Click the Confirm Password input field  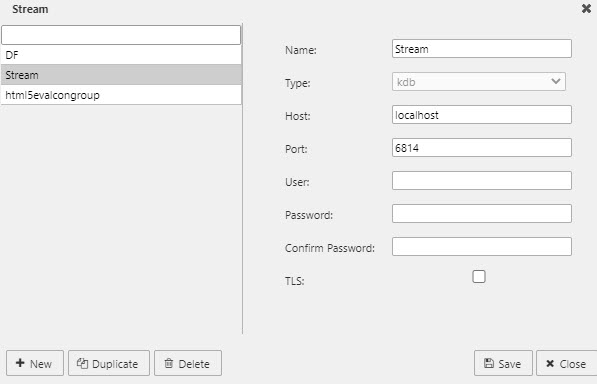(482, 247)
